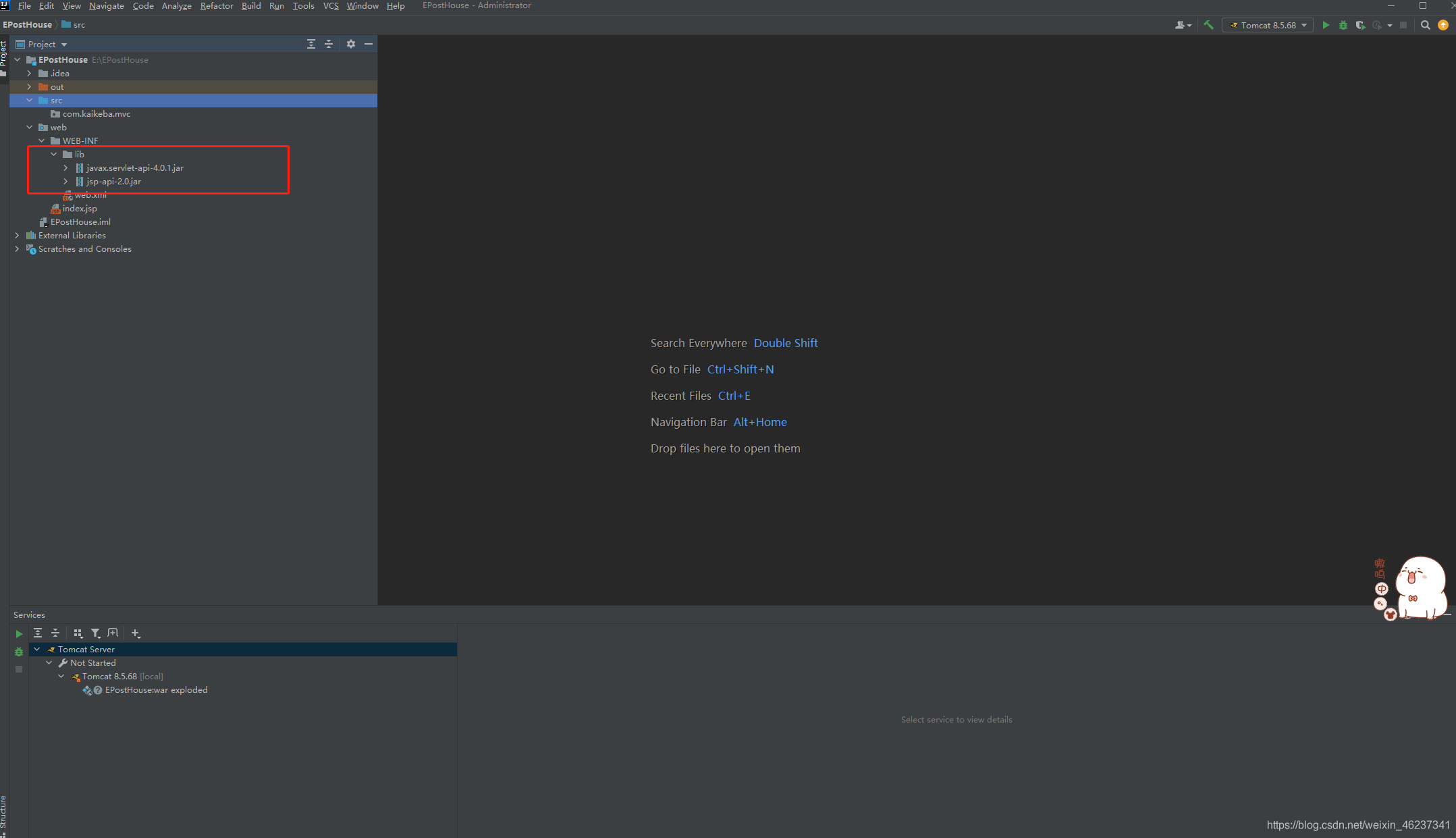Open the Build menu
The image size is (1456, 838).
click(251, 6)
